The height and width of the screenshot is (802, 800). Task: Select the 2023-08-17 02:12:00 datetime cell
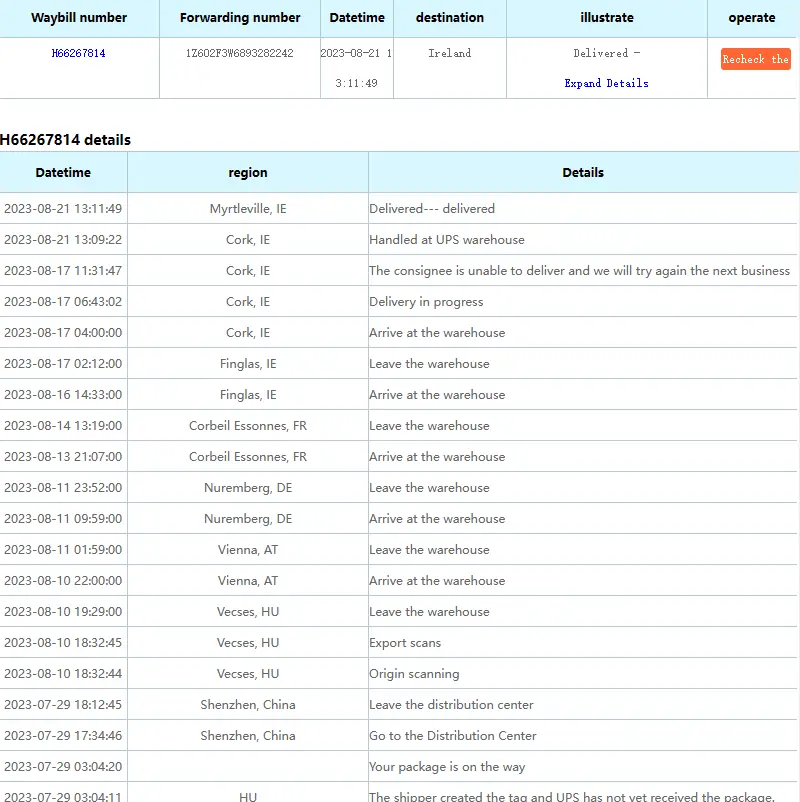[x=63, y=364]
